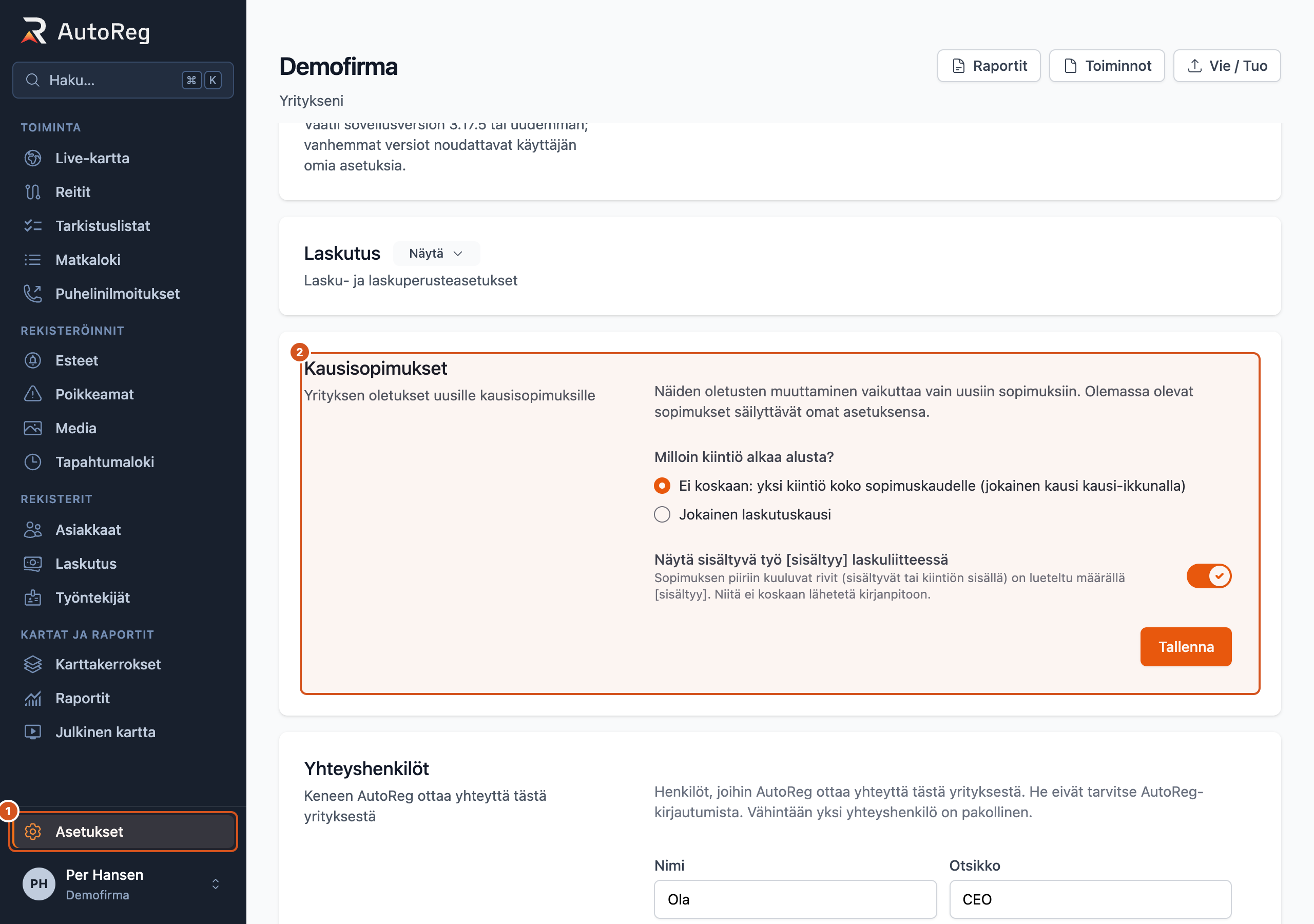The width and height of the screenshot is (1314, 924).
Task: Open the Media image icon
Action: pos(33,428)
